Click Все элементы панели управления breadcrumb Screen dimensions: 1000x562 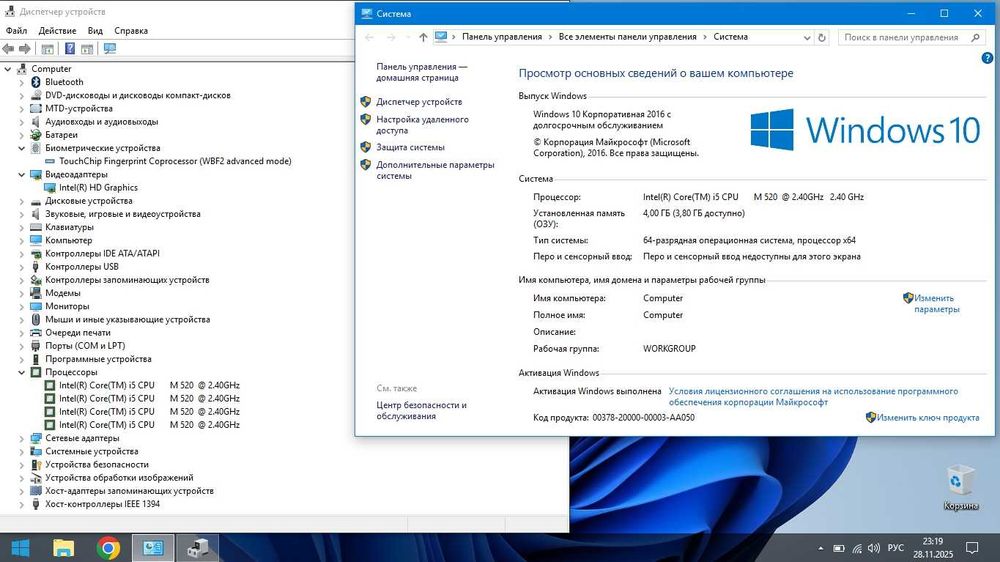[628, 37]
